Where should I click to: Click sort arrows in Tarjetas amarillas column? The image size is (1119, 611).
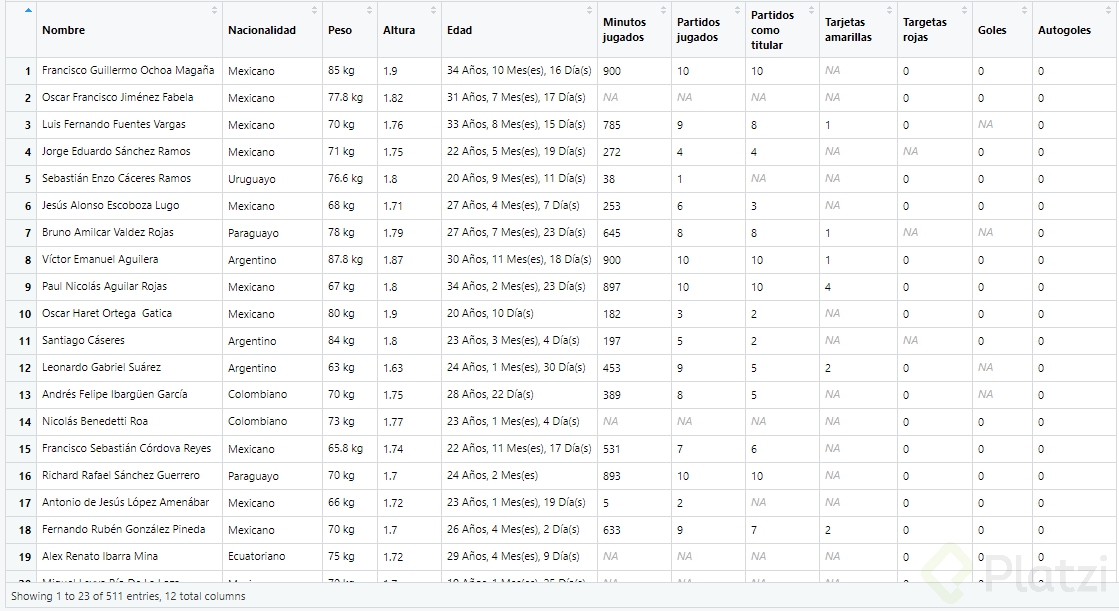tap(889, 10)
